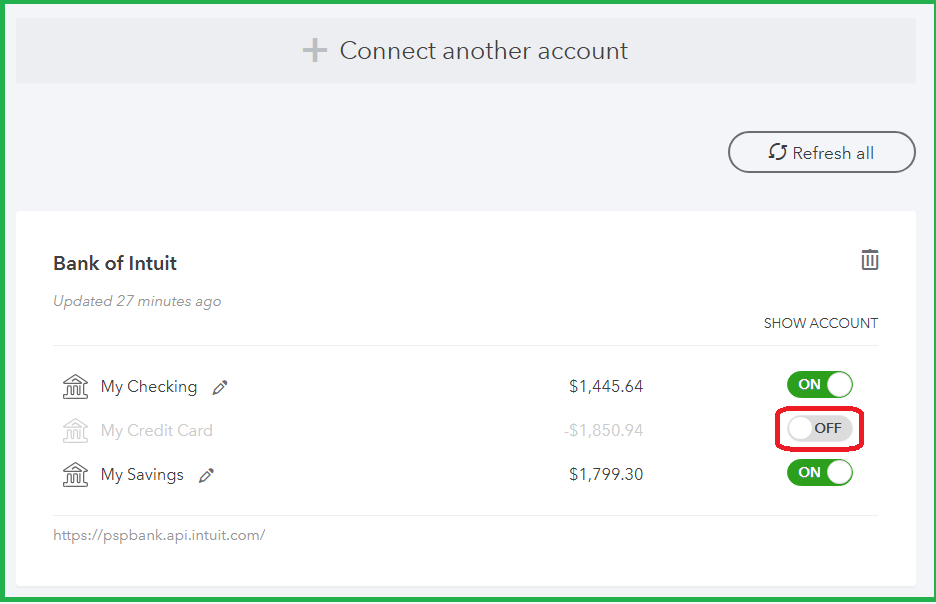Viewport: 936px width, 604px height.
Task: Click the pencil icon next to My Savings
Action: coord(207,475)
